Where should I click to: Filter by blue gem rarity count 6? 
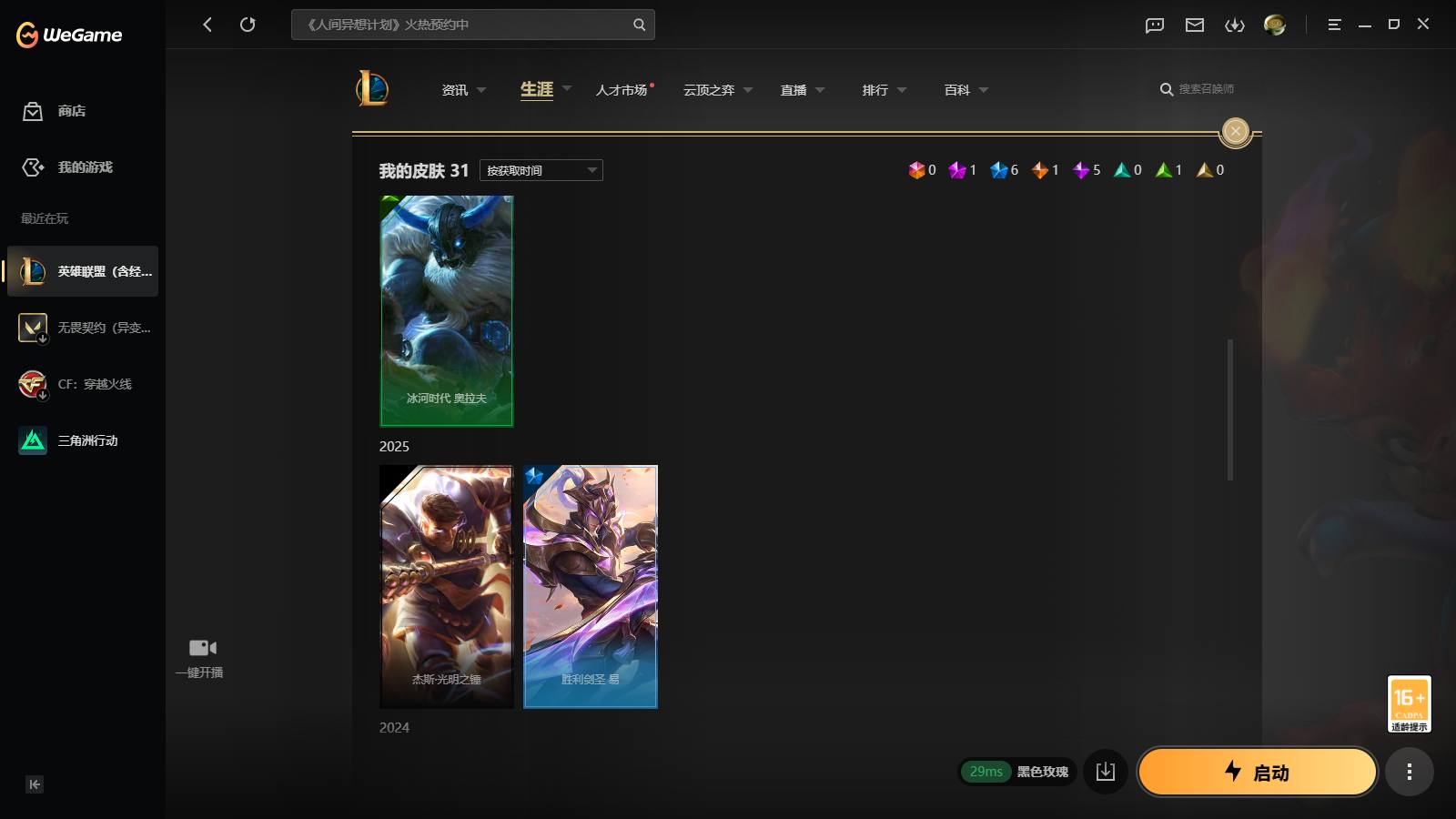point(1005,170)
